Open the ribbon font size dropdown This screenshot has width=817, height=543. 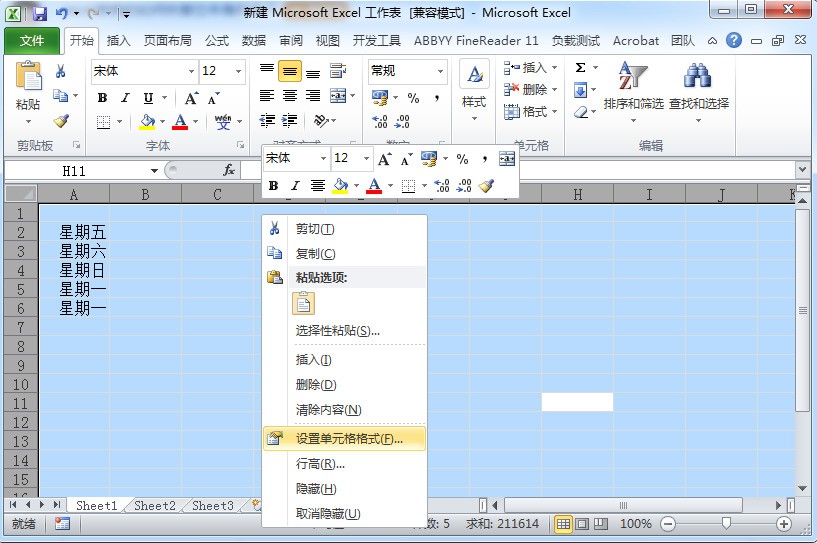pos(238,71)
